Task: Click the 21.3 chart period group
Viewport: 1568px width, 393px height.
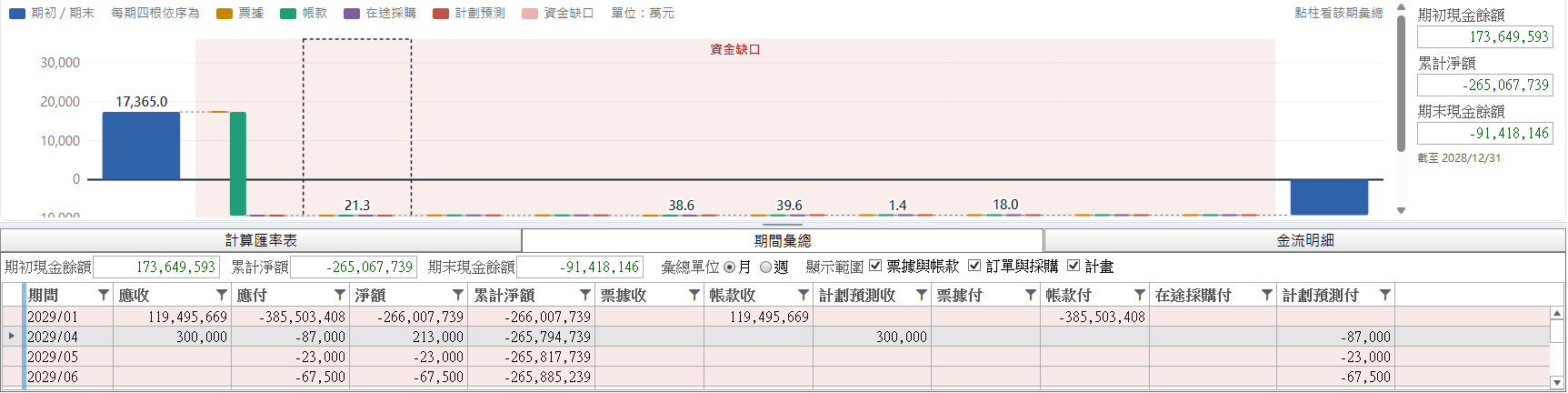Action: pos(357,127)
